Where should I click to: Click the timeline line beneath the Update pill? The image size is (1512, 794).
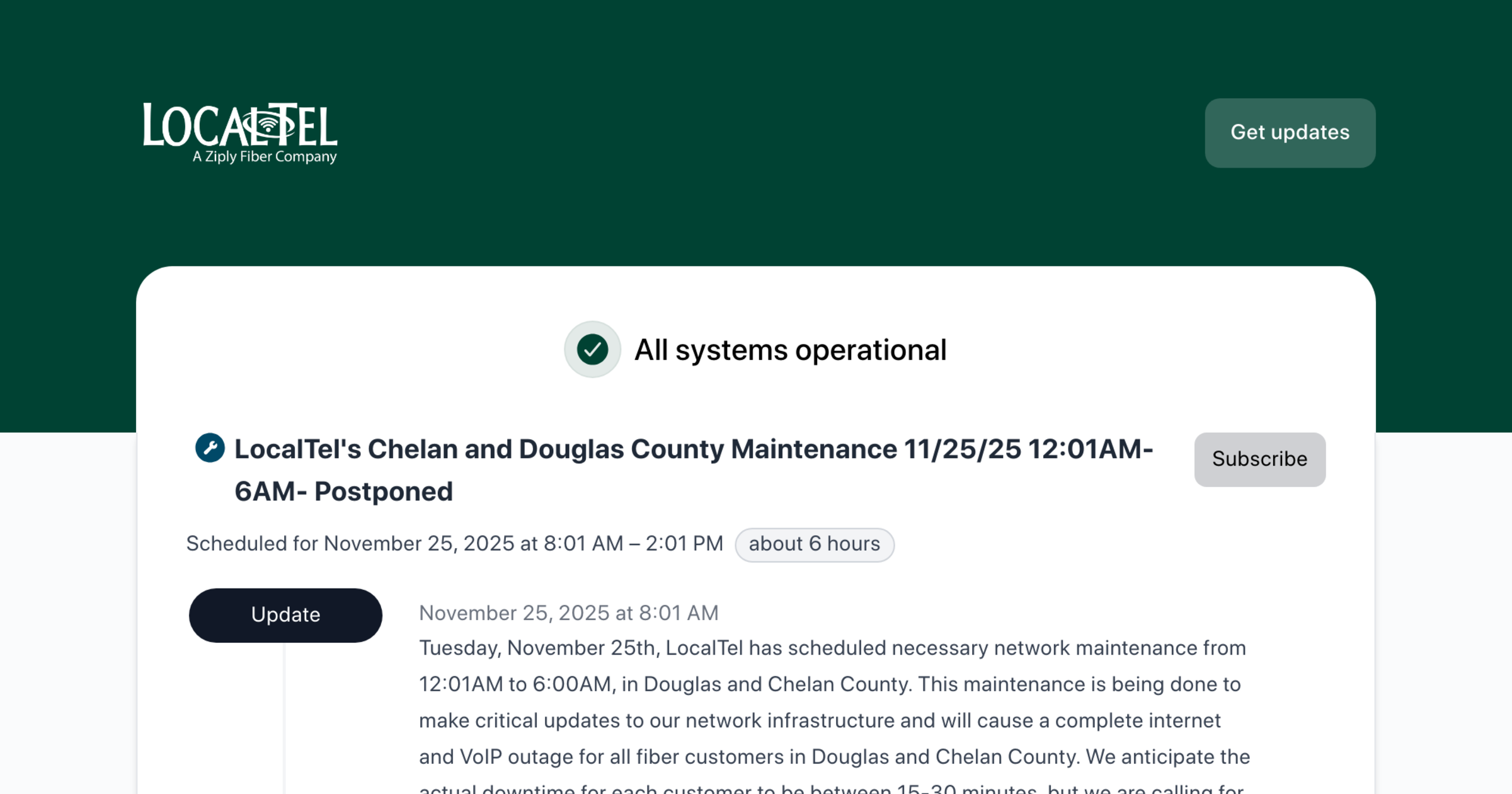[x=284, y=718]
